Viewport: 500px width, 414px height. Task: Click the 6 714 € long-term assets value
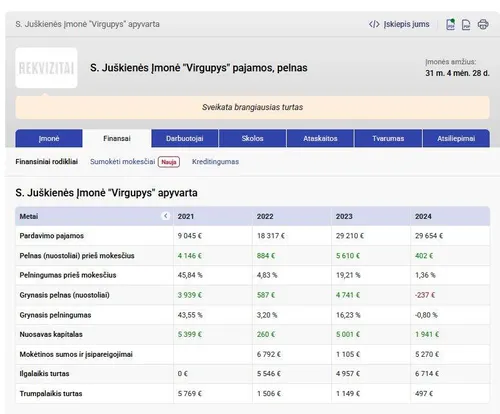[x=427, y=374]
